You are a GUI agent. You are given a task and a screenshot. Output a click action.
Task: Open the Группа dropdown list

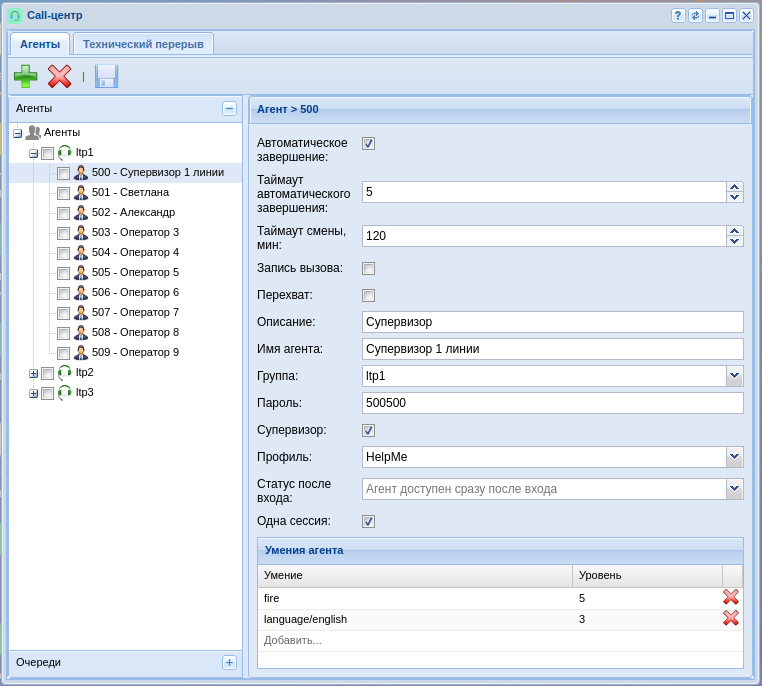pos(734,376)
